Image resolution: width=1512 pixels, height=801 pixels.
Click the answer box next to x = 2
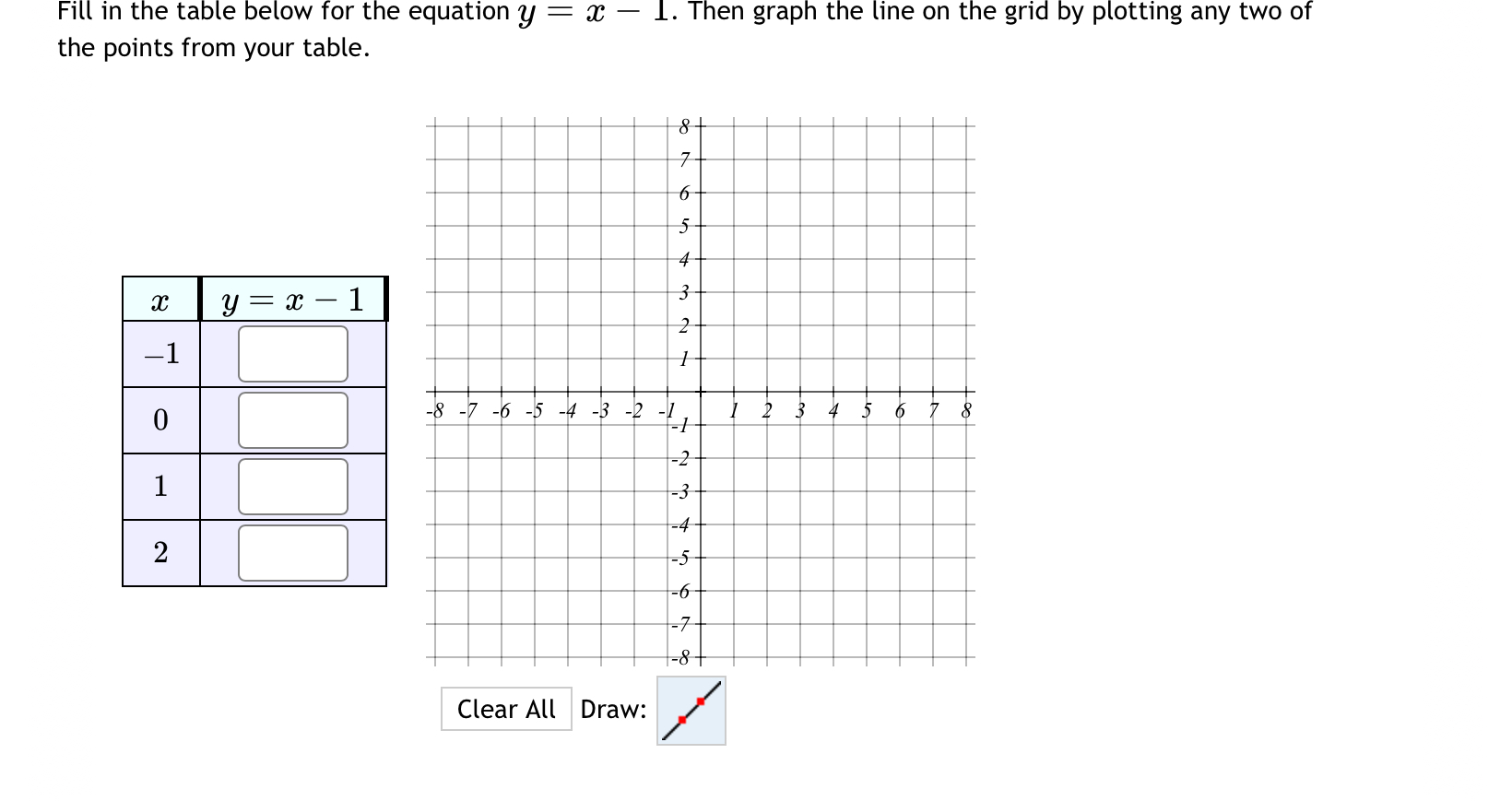(291, 550)
